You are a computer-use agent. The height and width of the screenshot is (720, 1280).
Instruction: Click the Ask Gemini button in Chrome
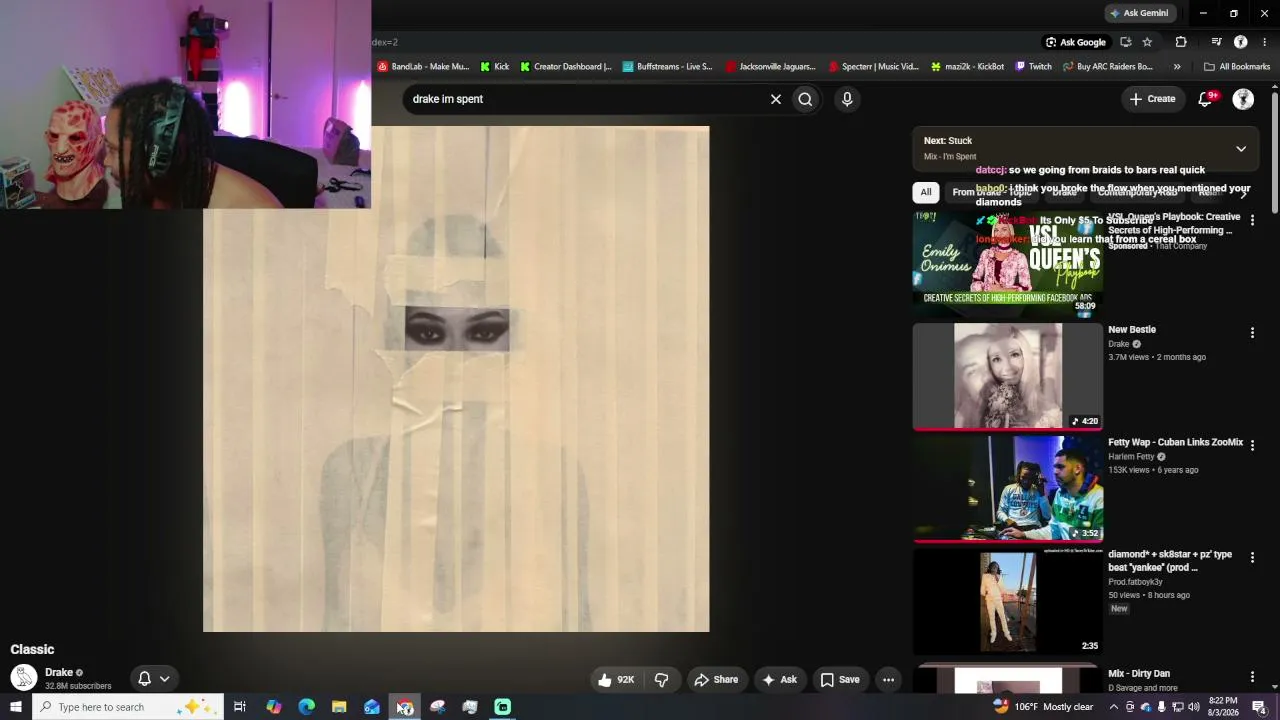pos(1138,13)
